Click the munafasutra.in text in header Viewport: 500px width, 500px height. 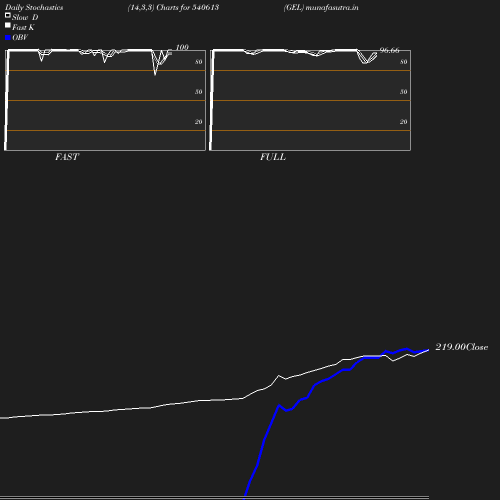(x=332, y=7)
